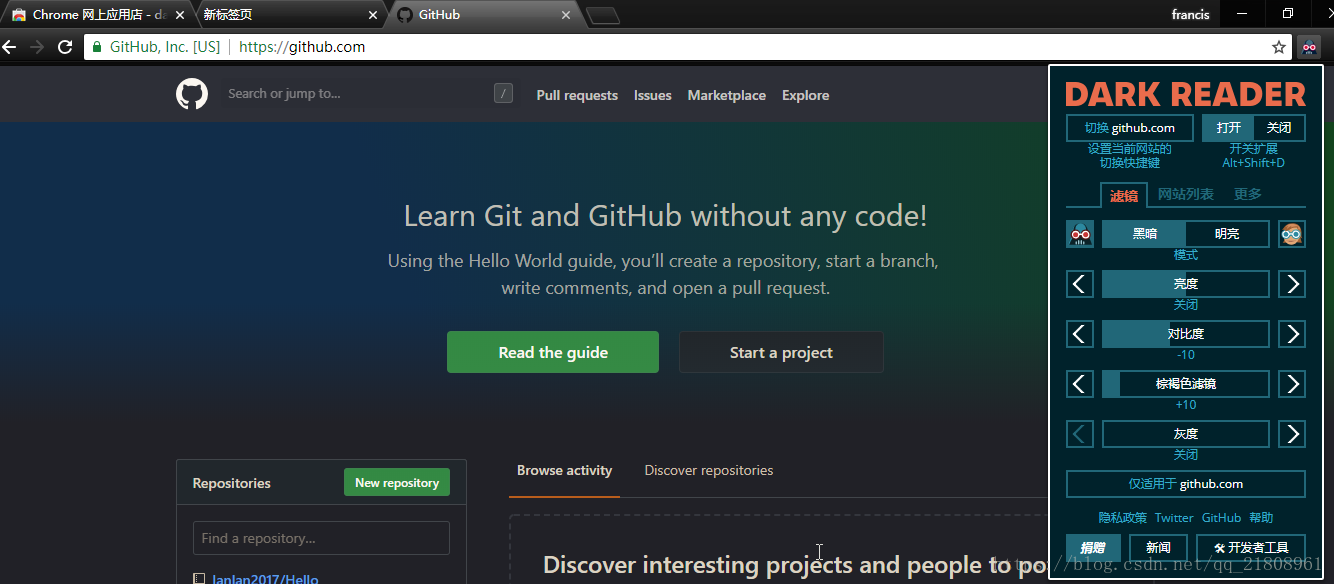
Task: Click the francis profile button in title bar
Action: point(1190,14)
